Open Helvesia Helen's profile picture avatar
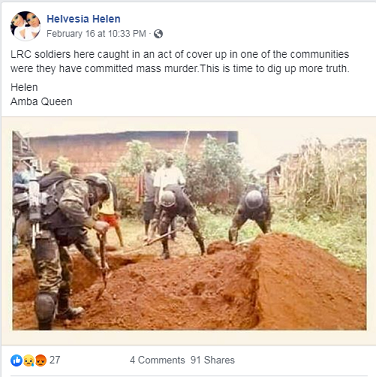The width and height of the screenshot is (376, 377). [x=25, y=26]
